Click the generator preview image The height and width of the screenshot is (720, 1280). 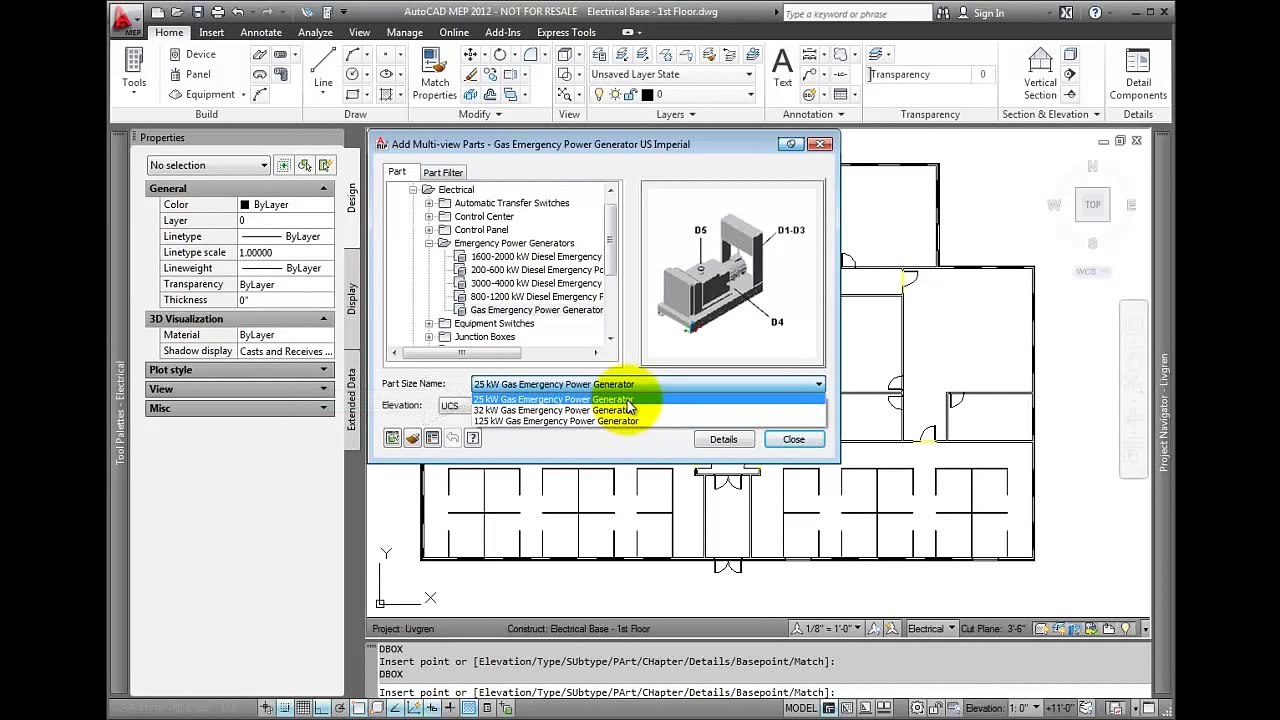[x=732, y=273]
